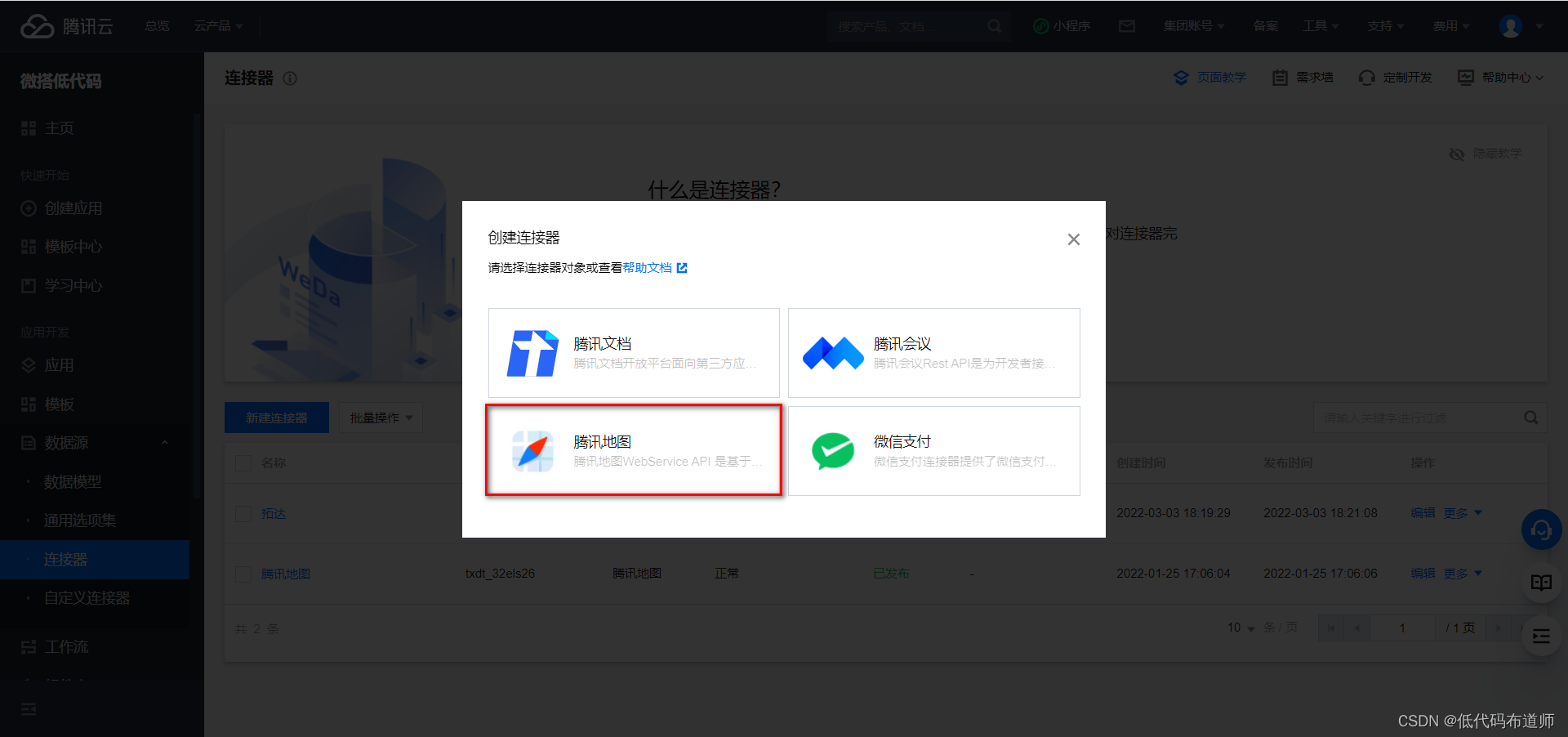This screenshot has height=737, width=1568.
Task: Click 编辑 for the 腾讯地图 row
Action: pyautogui.click(x=1423, y=574)
